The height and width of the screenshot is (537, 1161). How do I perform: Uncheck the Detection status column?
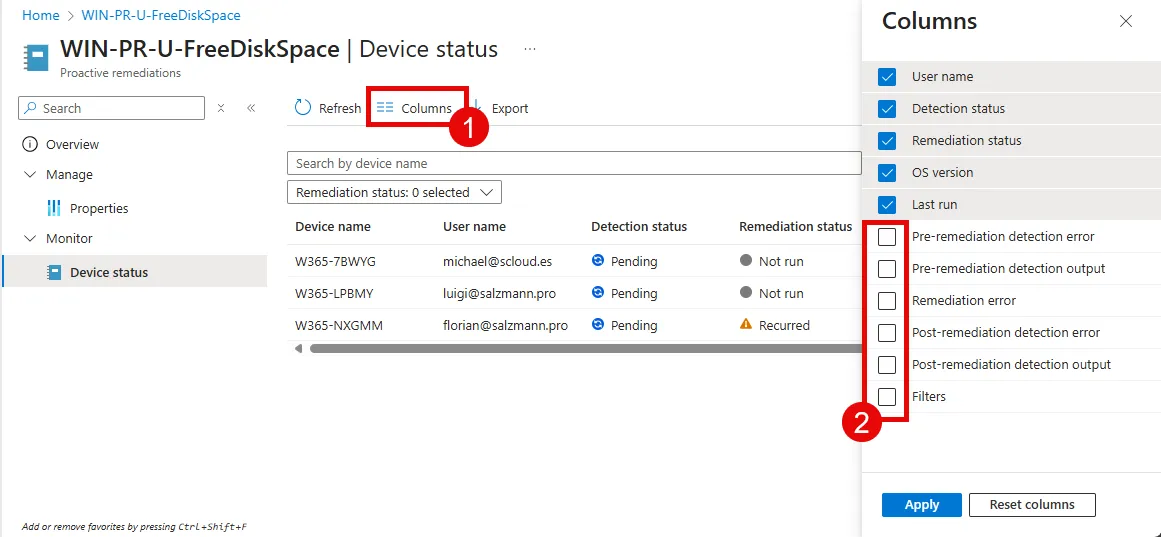(886, 108)
